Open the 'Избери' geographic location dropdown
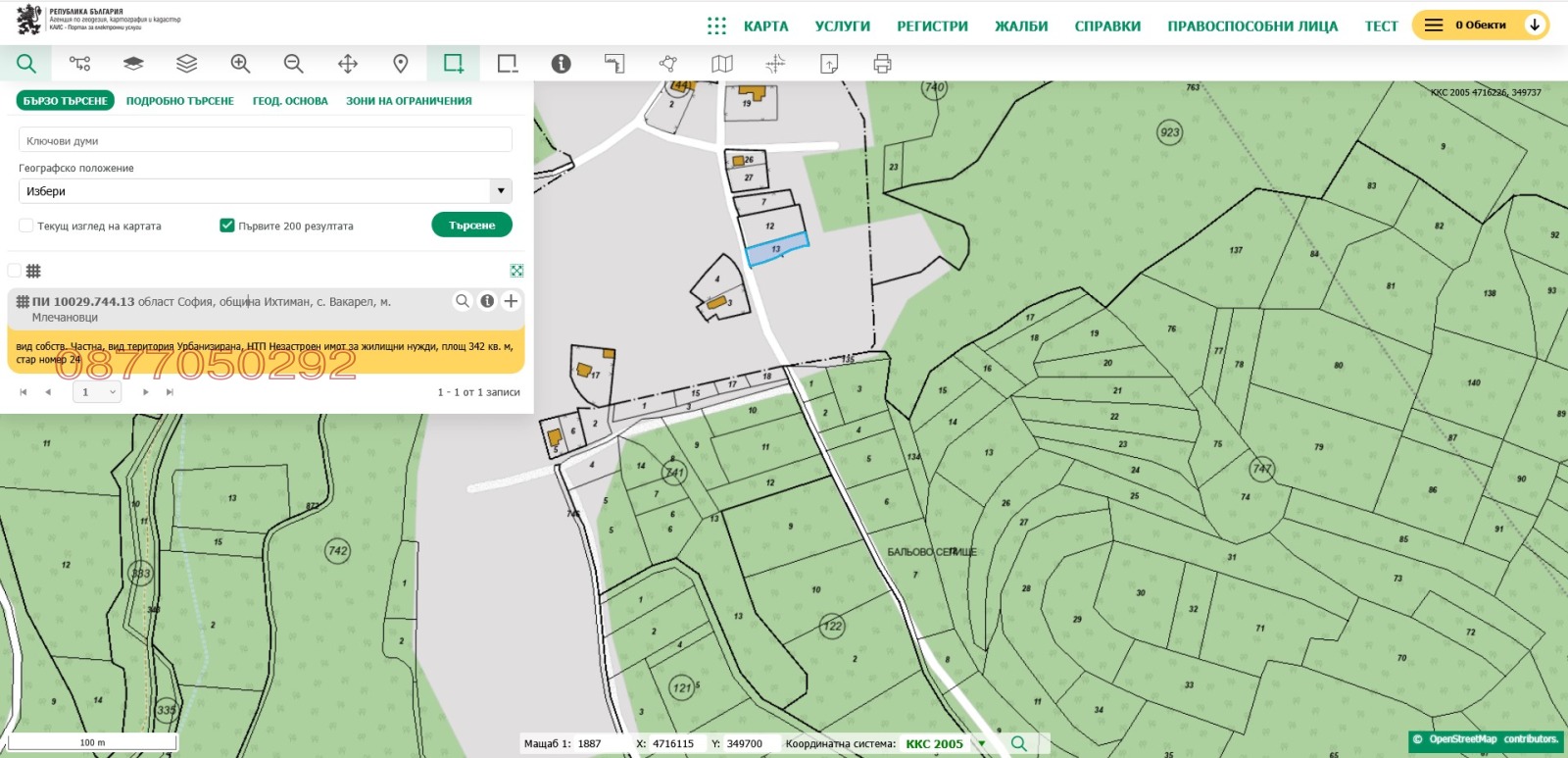The height and width of the screenshot is (758, 1568). coord(265,191)
